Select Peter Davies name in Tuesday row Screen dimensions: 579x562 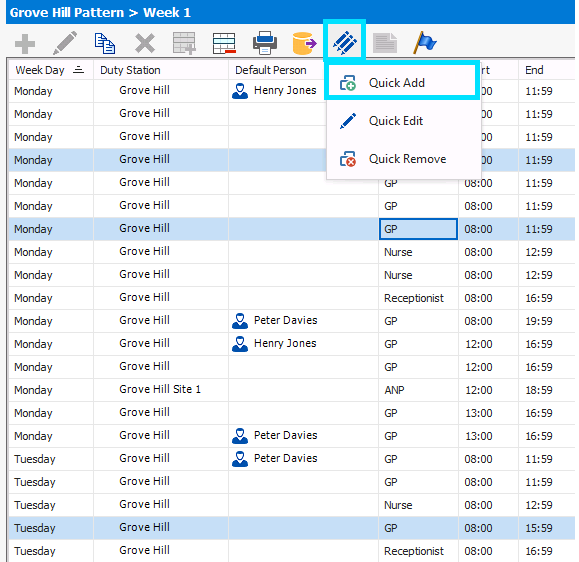point(285,458)
